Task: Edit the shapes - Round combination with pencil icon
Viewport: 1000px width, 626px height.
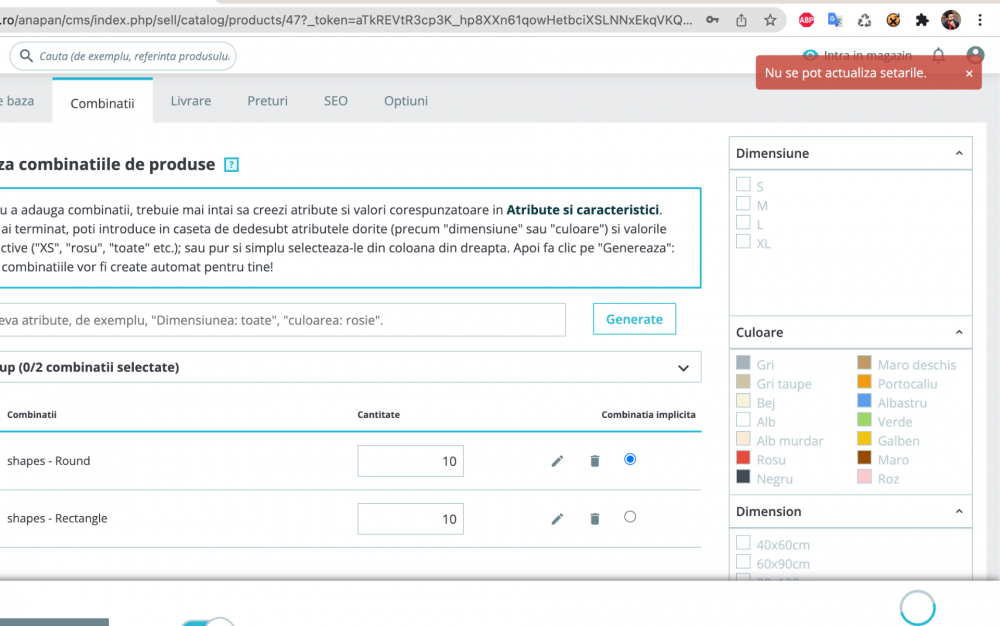Action: pos(557,460)
